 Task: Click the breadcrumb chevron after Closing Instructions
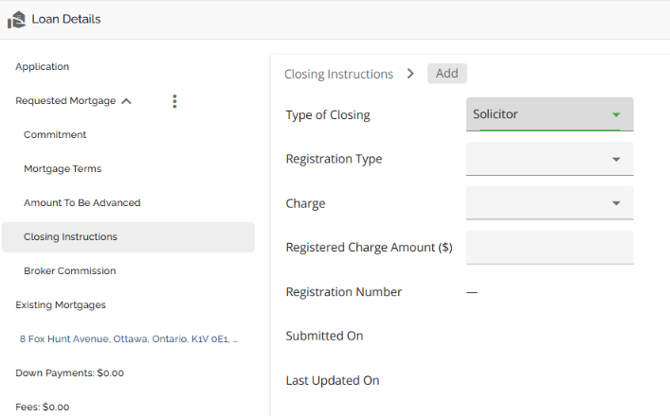(410, 73)
